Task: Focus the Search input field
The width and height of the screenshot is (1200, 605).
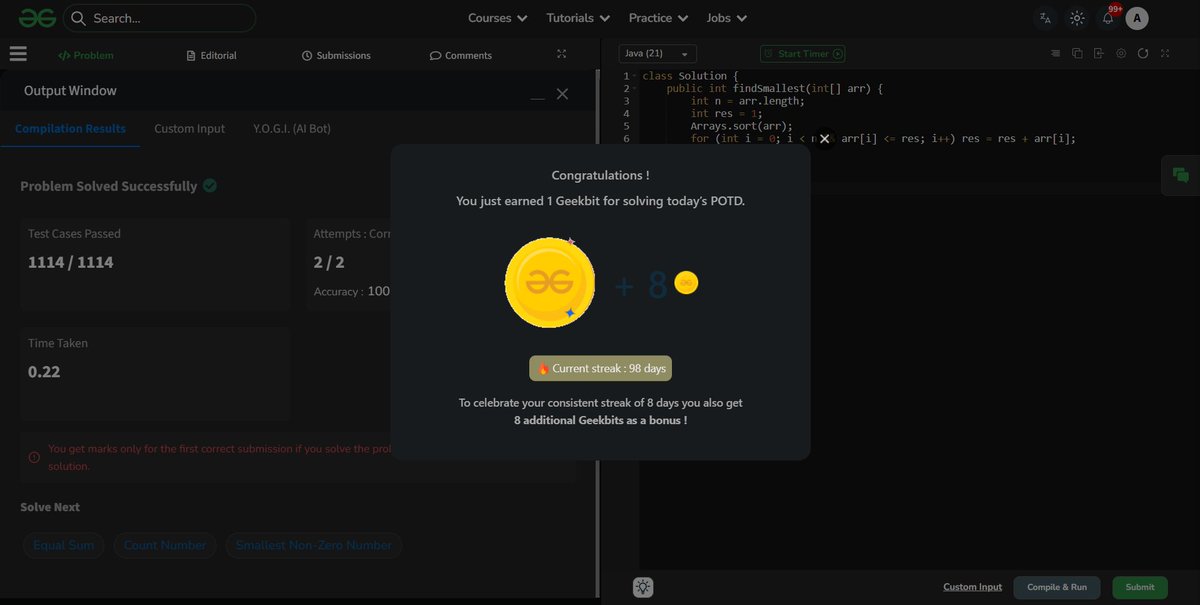Action: pyautogui.click(x=160, y=18)
